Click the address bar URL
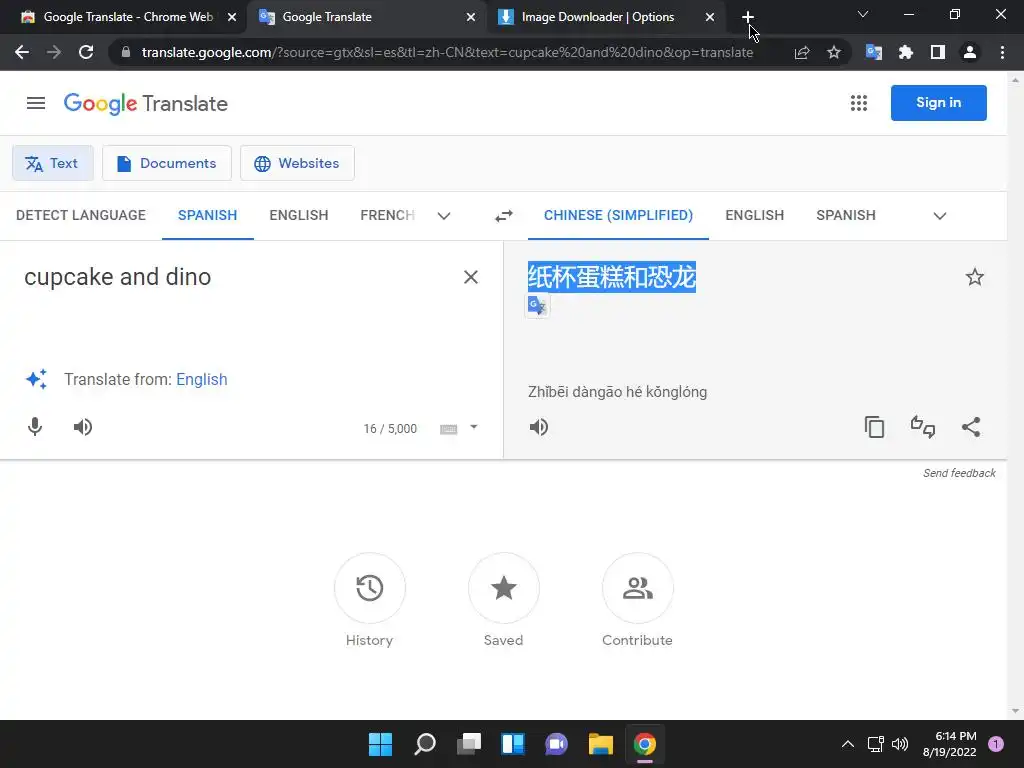Viewport: 1024px width, 768px height. click(x=447, y=52)
